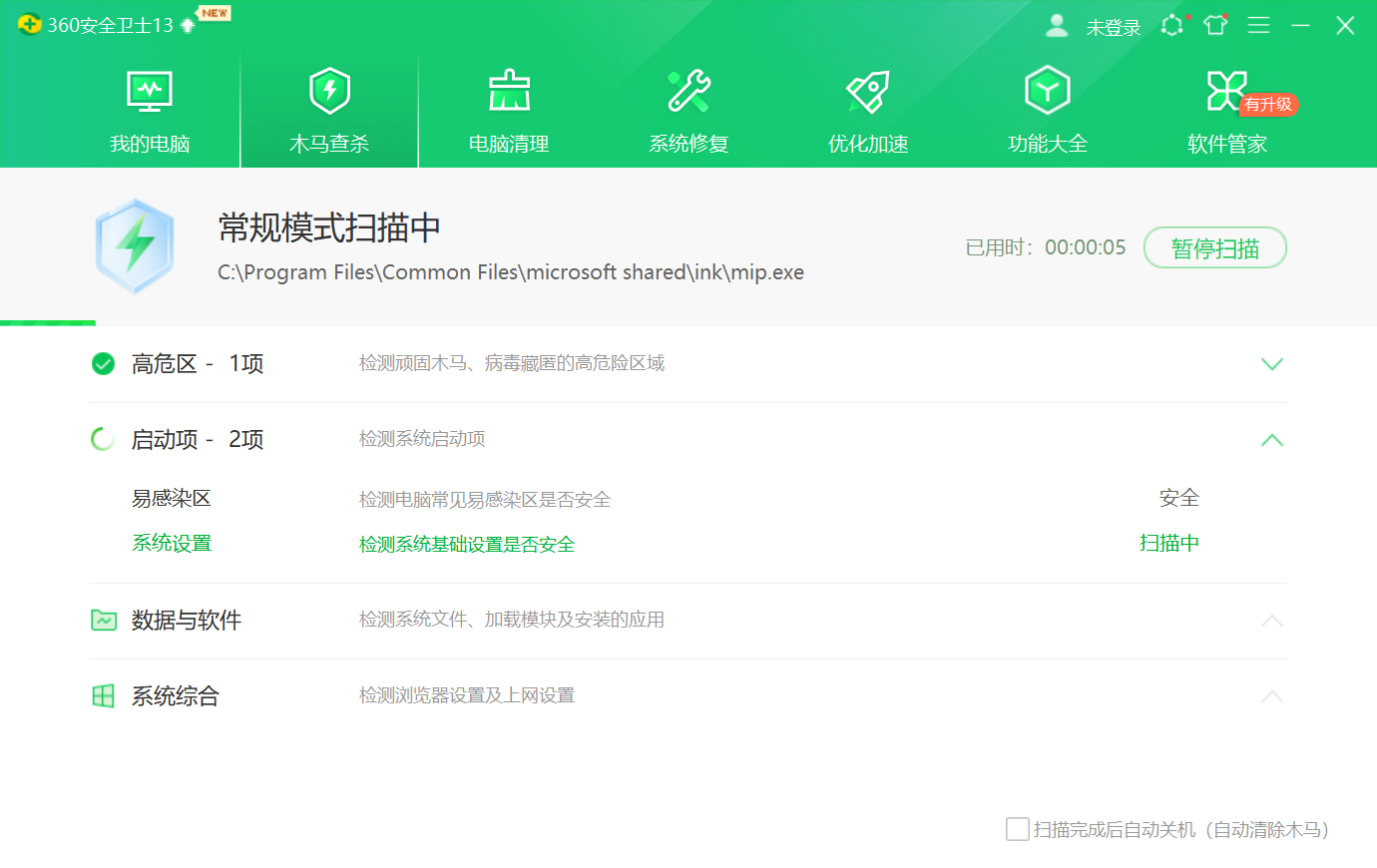Screen dimensions: 1377x868
Task: Click the 安全 status text
Action: [x=1179, y=498]
